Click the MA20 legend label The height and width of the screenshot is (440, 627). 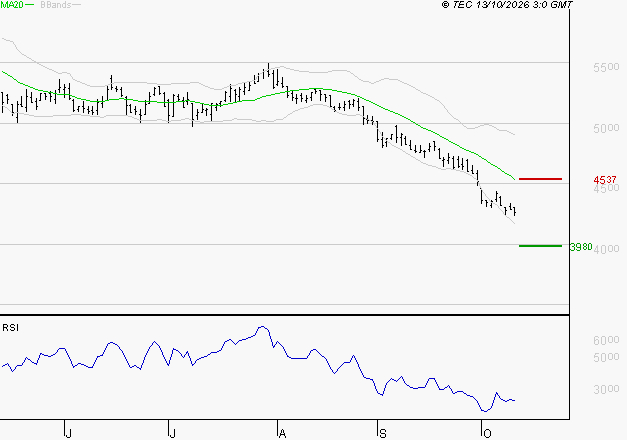tap(12, 5)
